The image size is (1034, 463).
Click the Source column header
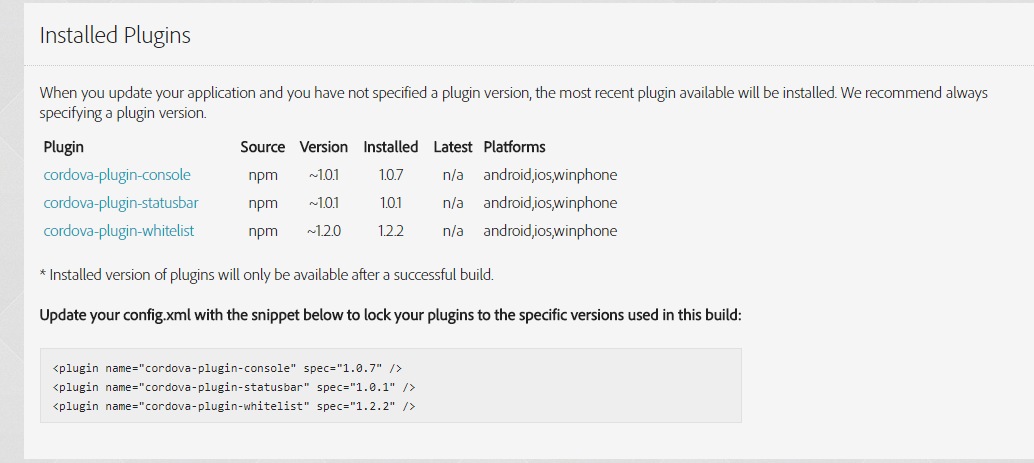[262, 147]
